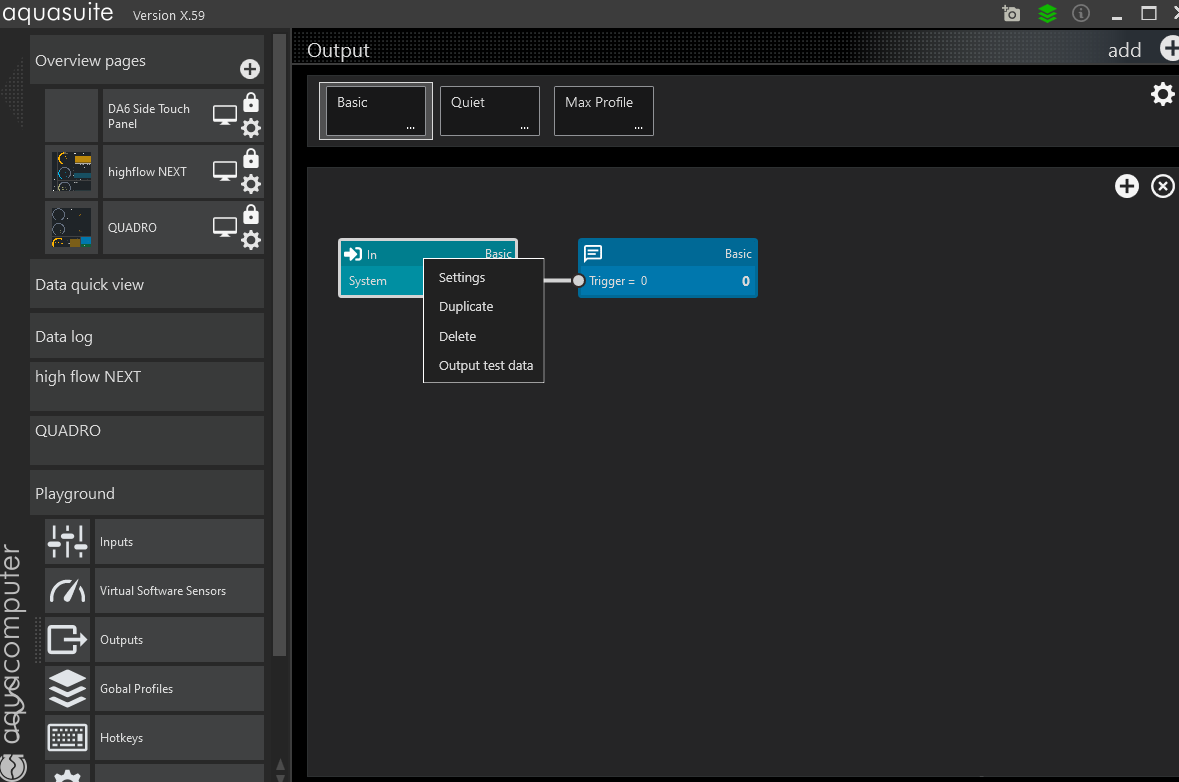This screenshot has height=782, width=1179.
Task: Open the Virtual Software Sensors page
Action: tap(163, 591)
